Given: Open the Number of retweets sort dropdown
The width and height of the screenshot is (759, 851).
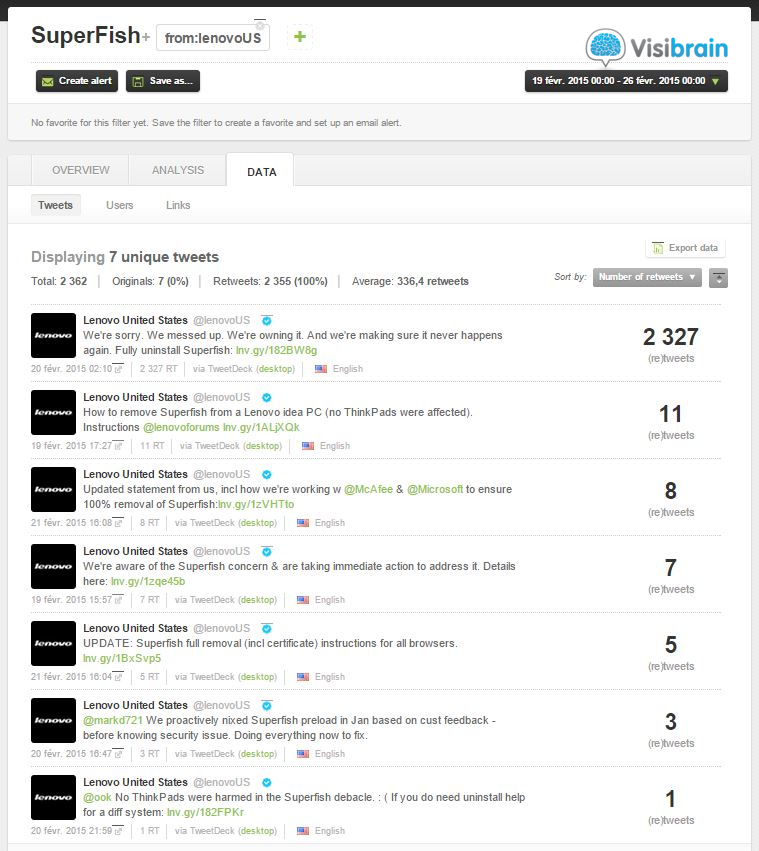Looking at the screenshot, I should (647, 277).
